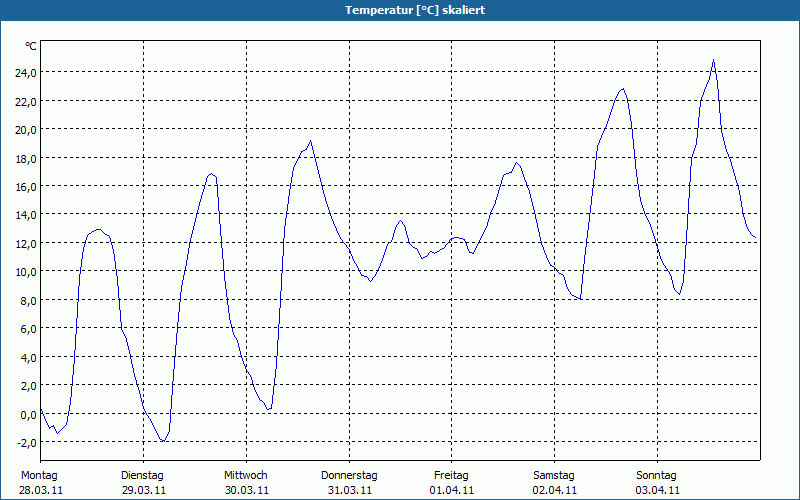Click the lowest curve point on Dienstag morning
This screenshot has width=800, height=500.
pos(163,441)
